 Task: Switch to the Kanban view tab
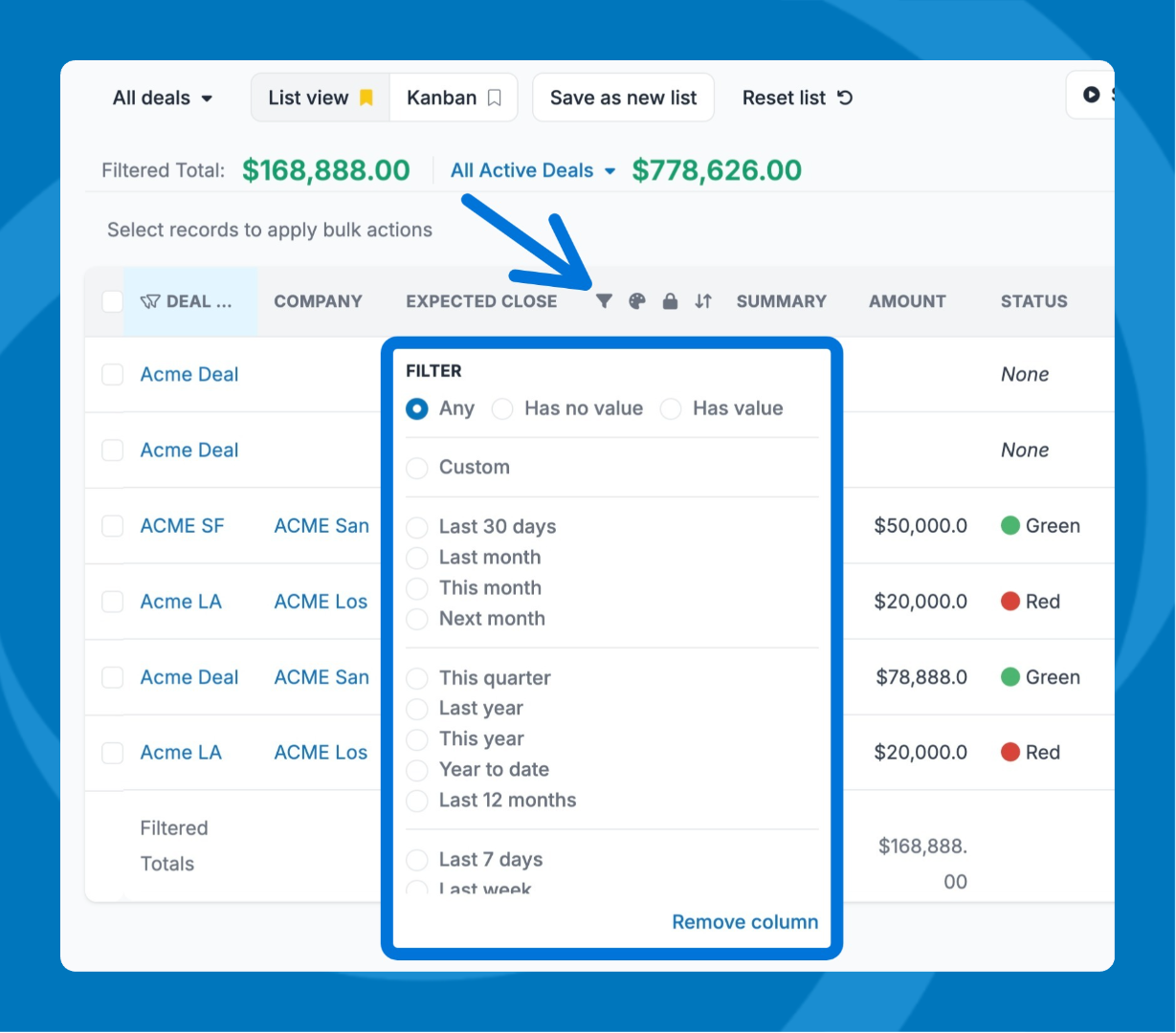(442, 98)
